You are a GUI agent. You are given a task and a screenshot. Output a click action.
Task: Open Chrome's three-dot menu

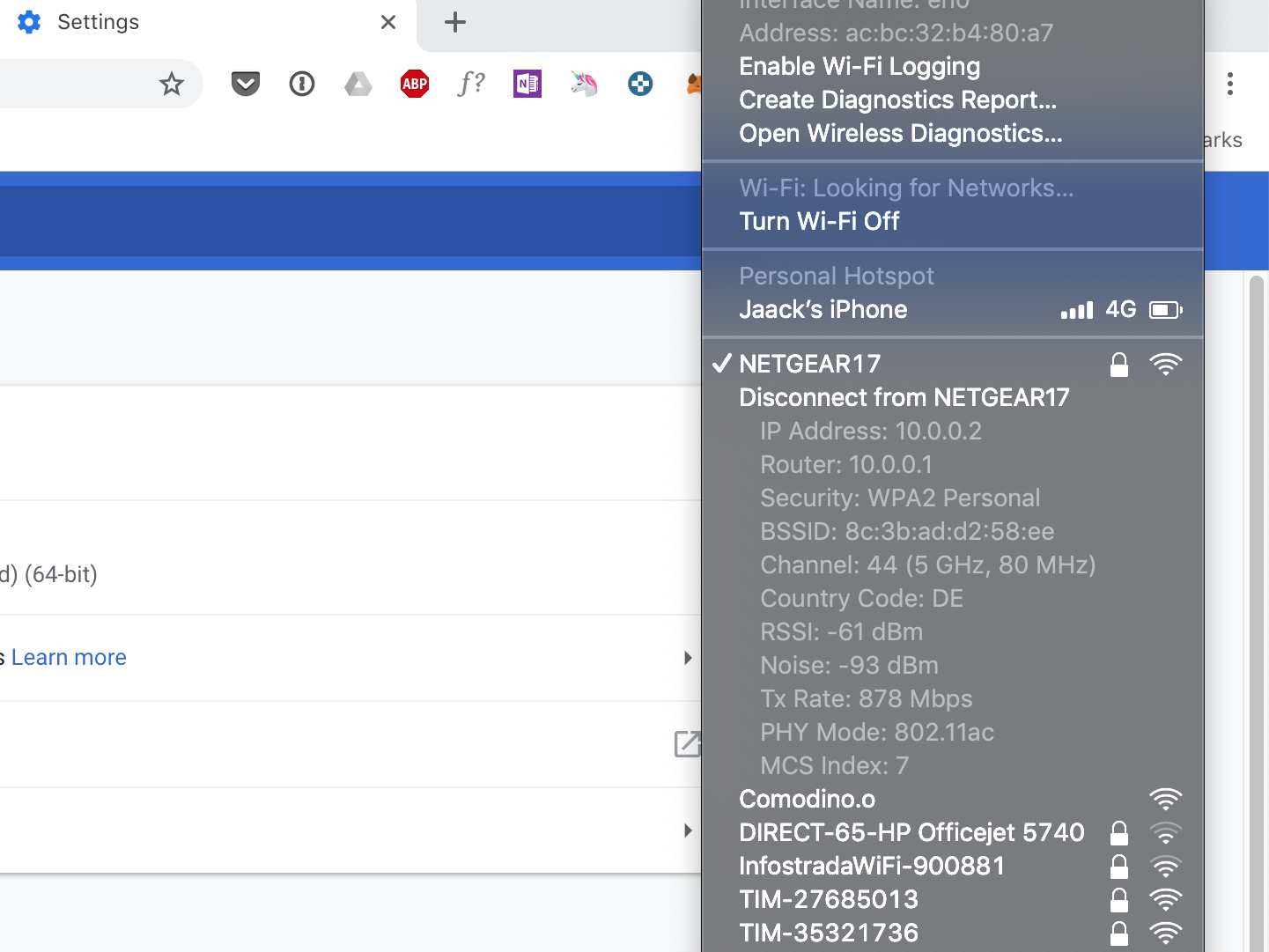point(1230,85)
